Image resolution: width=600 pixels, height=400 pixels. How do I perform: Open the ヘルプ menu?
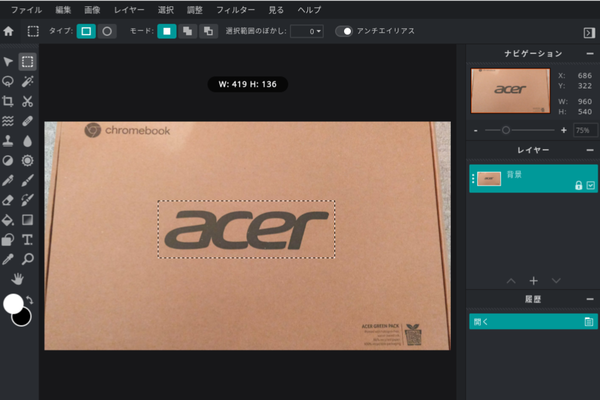309,10
